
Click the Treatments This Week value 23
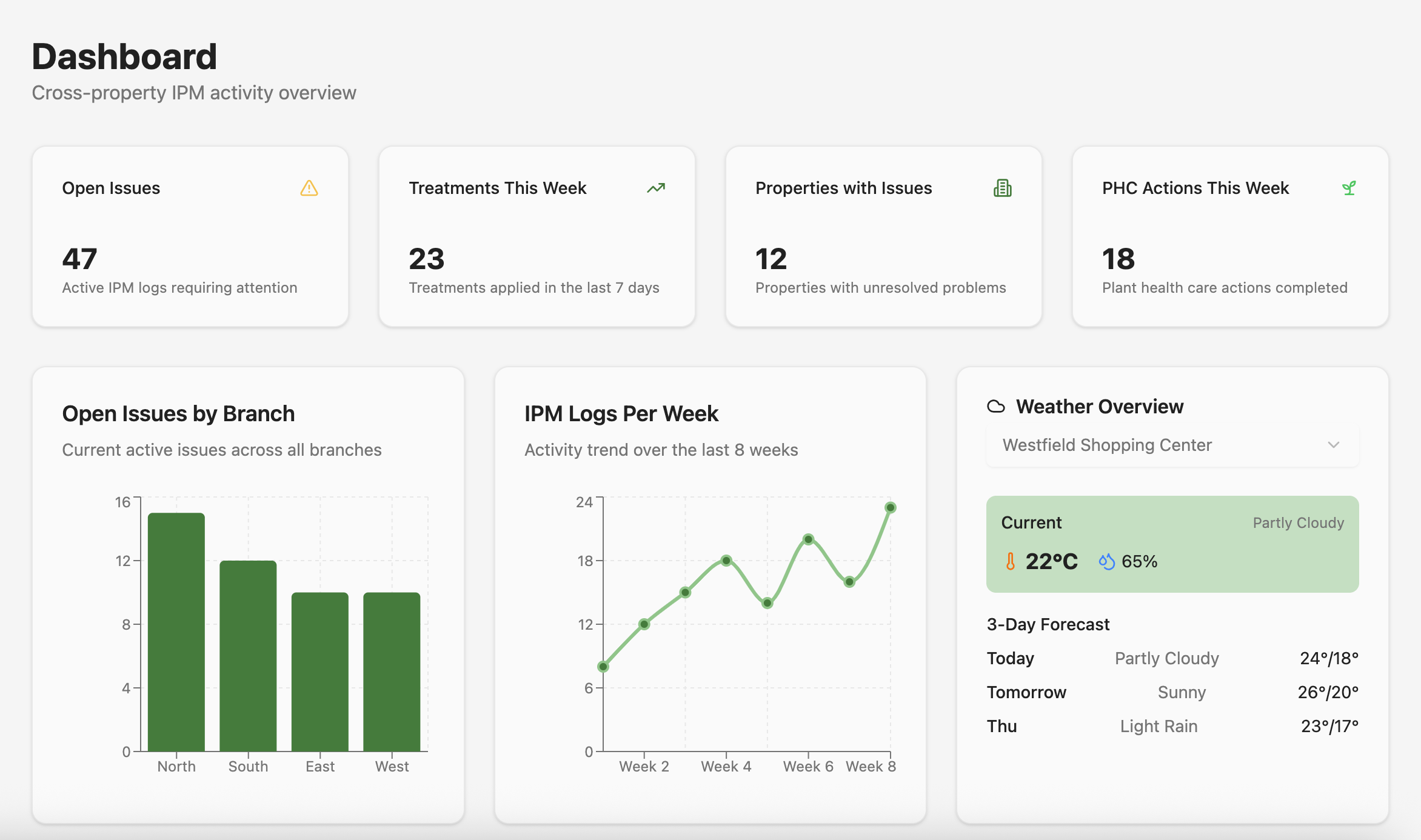[426, 258]
